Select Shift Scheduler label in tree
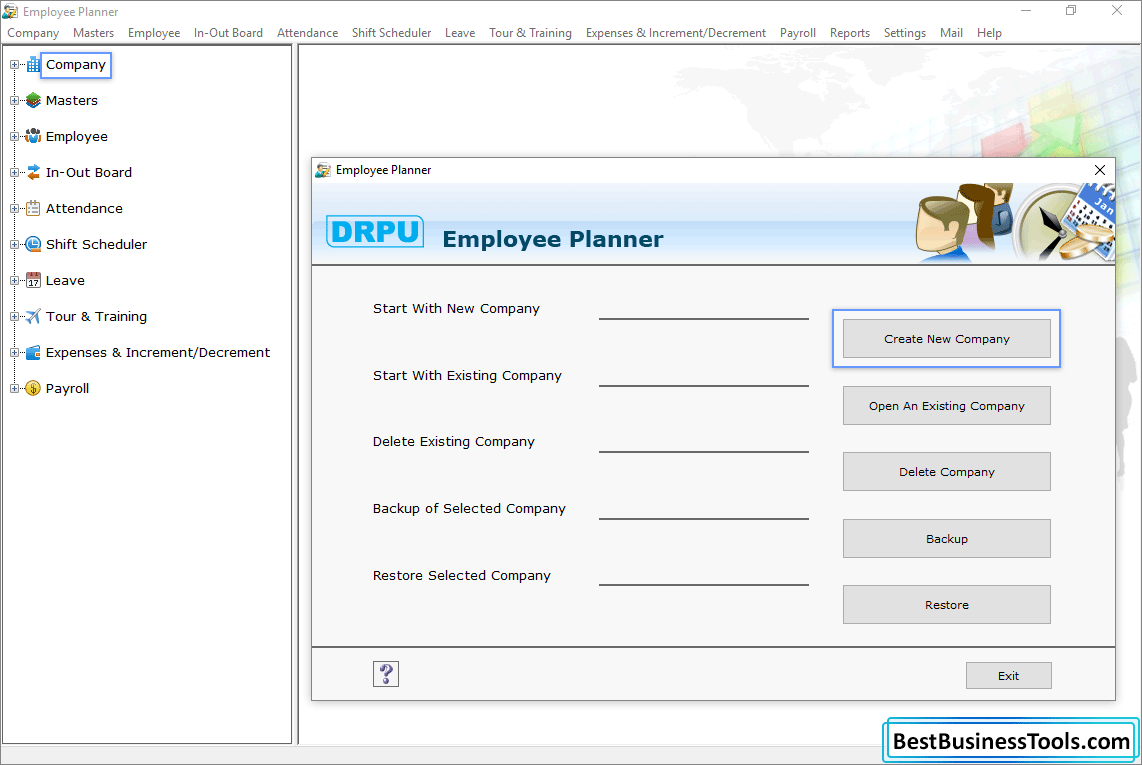 (x=96, y=244)
